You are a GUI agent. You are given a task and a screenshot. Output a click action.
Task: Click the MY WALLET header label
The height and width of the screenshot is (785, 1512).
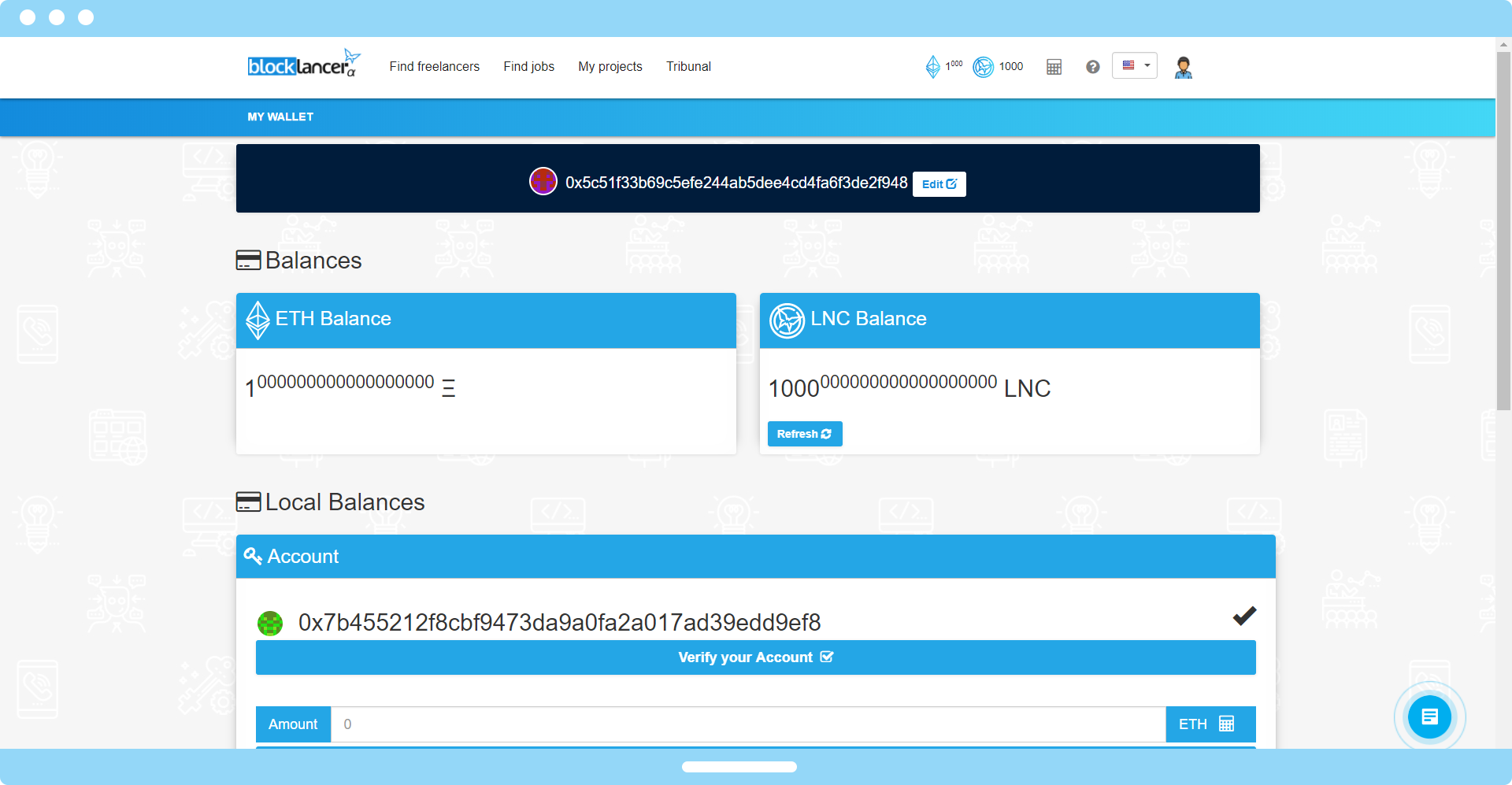click(280, 117)
